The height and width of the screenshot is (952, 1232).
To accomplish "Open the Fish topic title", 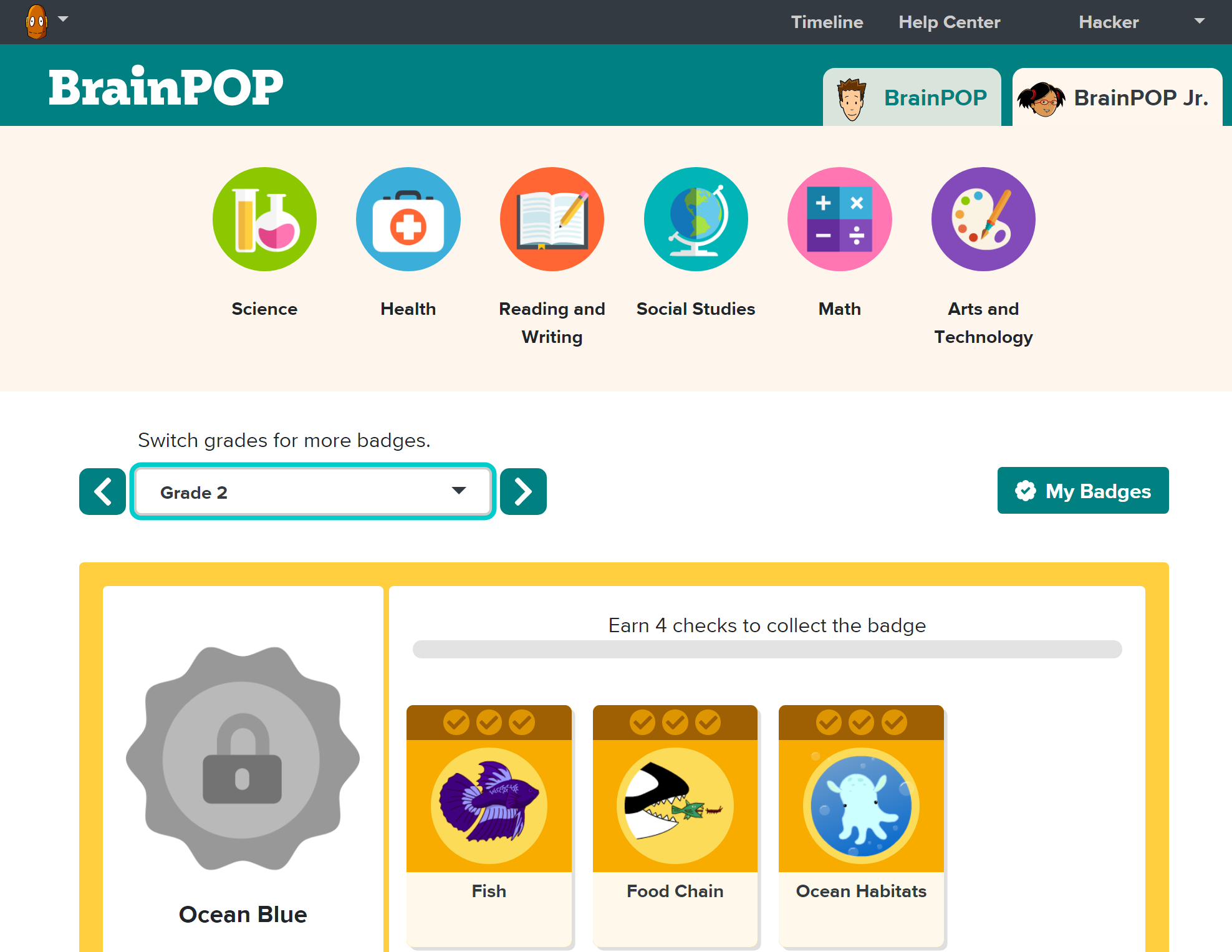I will [489, 891].
